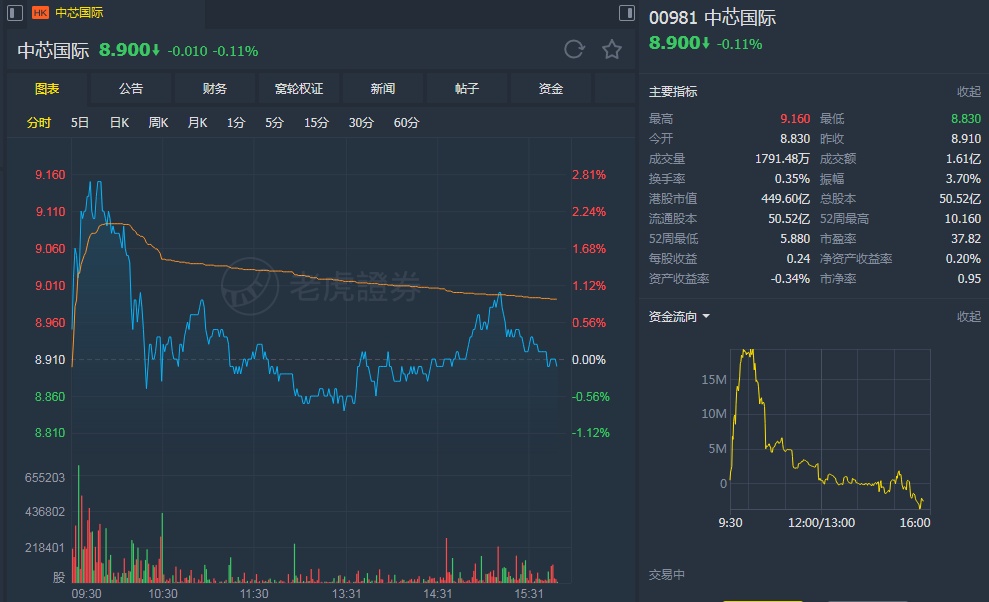Click the 00981 中芯国际 stock title
Screen dimensions: 989x602
(712, 18)
